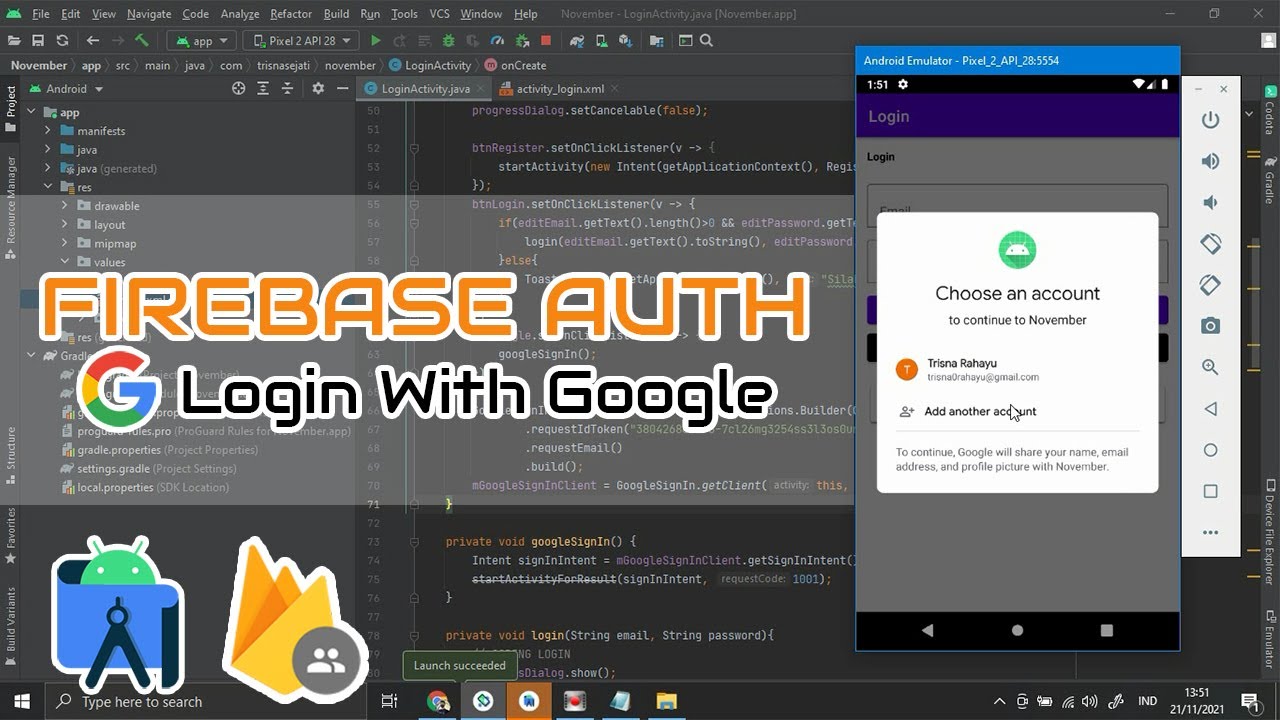Expand the manifests folder

click(47, 131)
